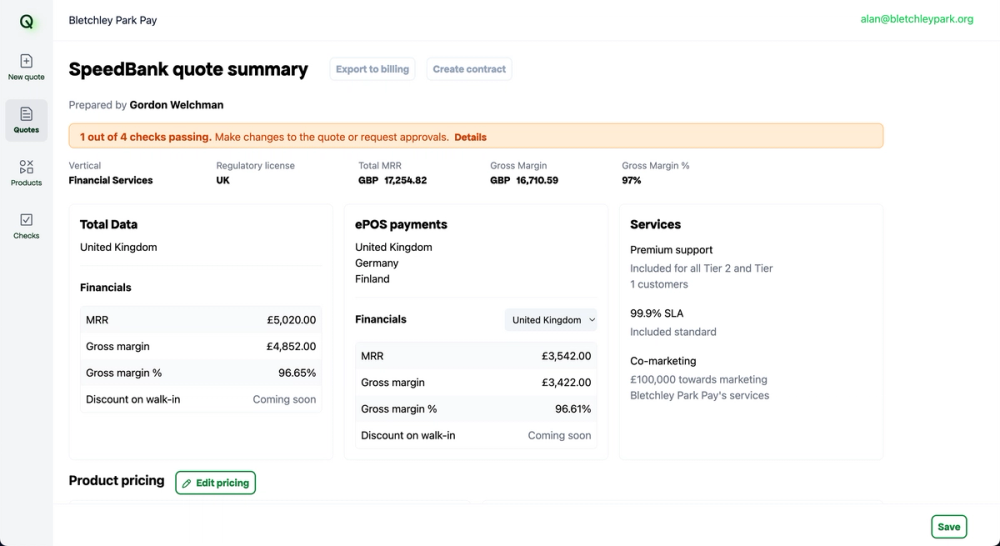The image size is (1000, 546).
Task: Click Create contract button
Action: click(469, 69)
